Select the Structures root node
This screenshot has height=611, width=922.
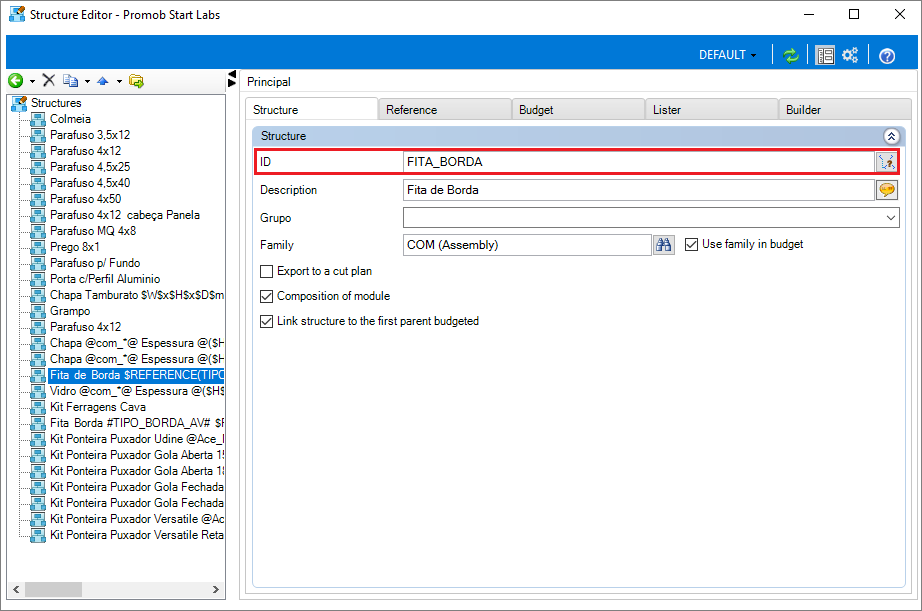[x=56, y=103]
